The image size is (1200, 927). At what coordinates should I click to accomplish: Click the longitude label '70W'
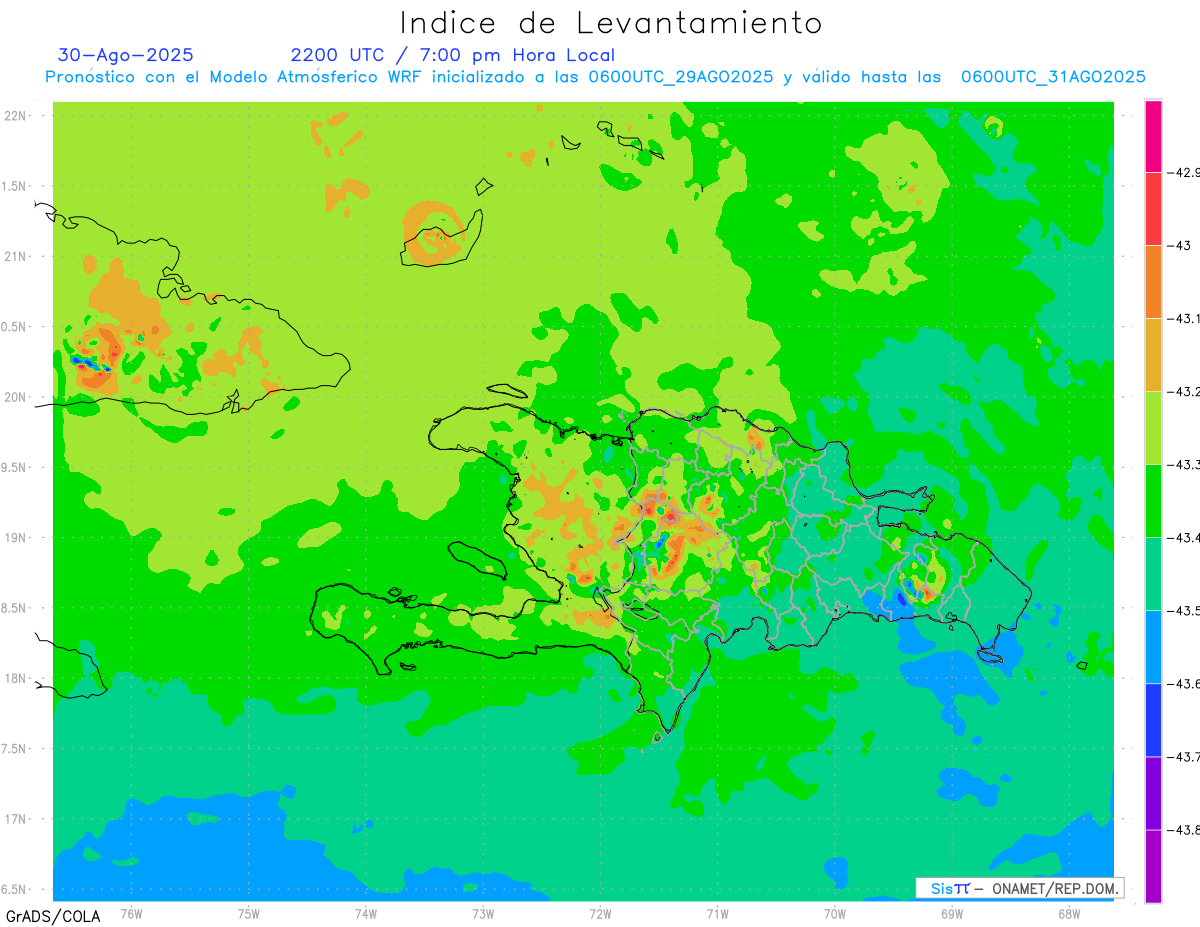(x=835, y=913)
